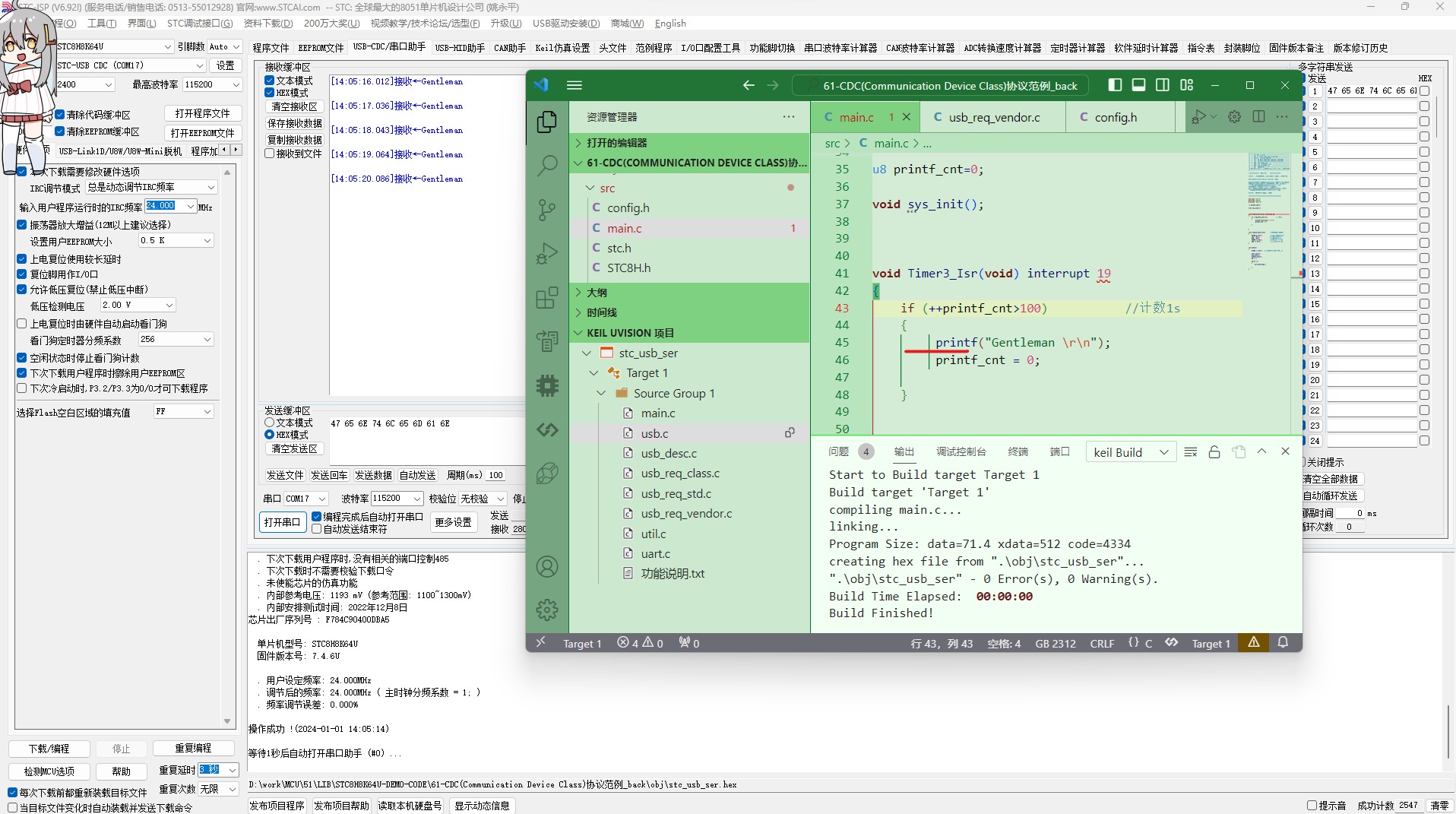Image resolution: width=1456 pixels, height=814 pixels.
Task: Open the keil Build output channel dropdown
Action: coord(1131,452)
